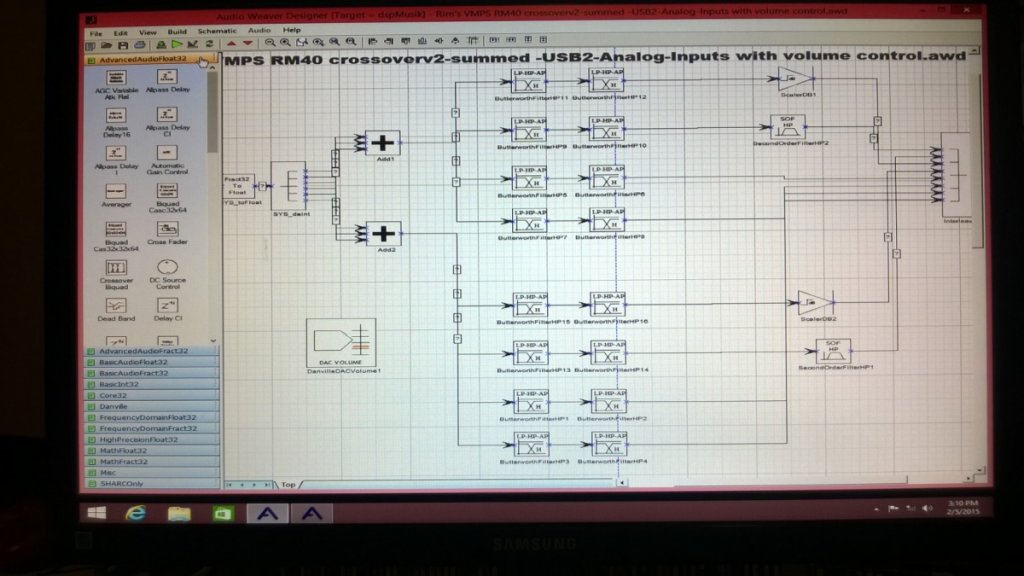Launch Internet Explorer from taskbar
Screen dimensions: 1024x576
click(x=136, y=513)
